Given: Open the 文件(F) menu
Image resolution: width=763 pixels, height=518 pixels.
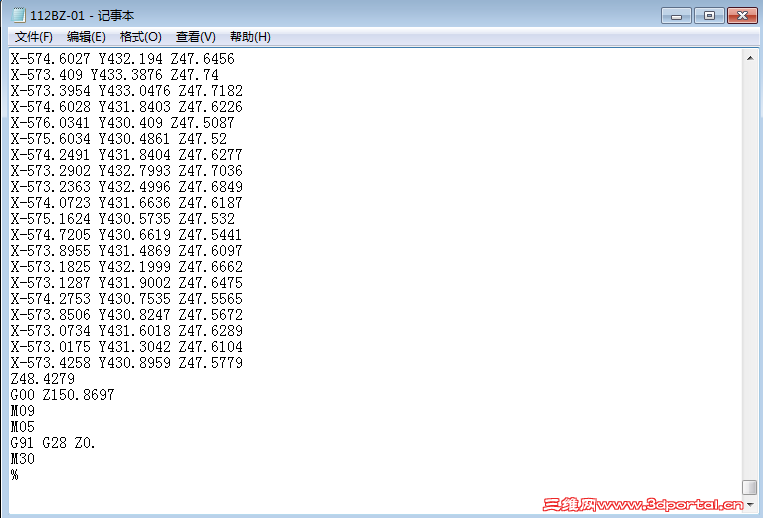Looking at the screenshot, I should coord(34,37).
